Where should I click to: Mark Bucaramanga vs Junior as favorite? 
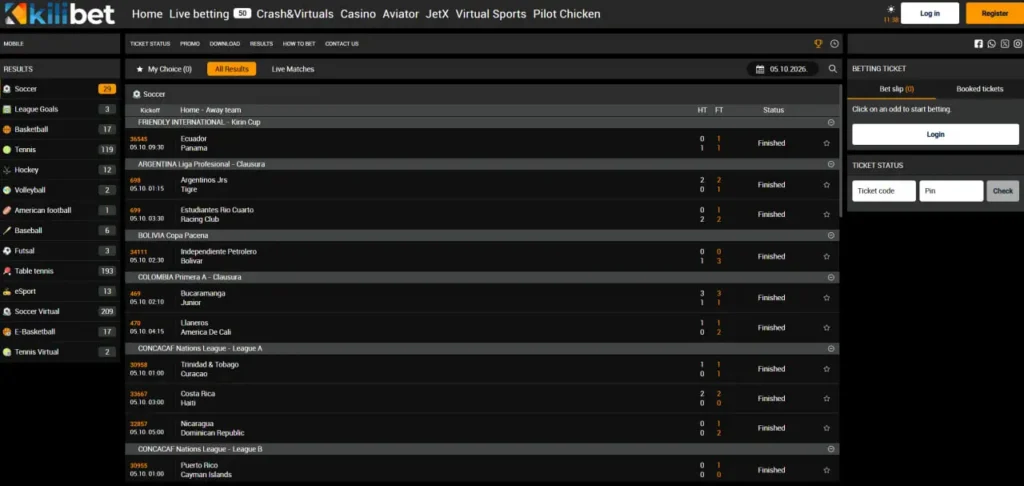[x=826, y=298]
